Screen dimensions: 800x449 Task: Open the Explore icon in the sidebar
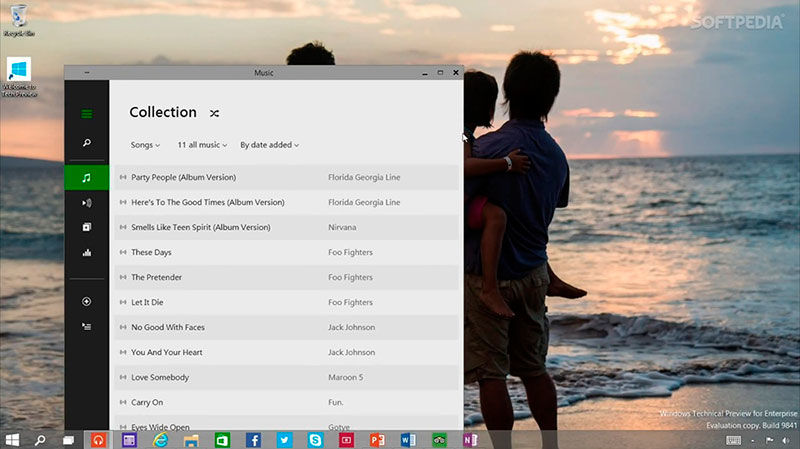pyautogui.click(x=86, y=228)
